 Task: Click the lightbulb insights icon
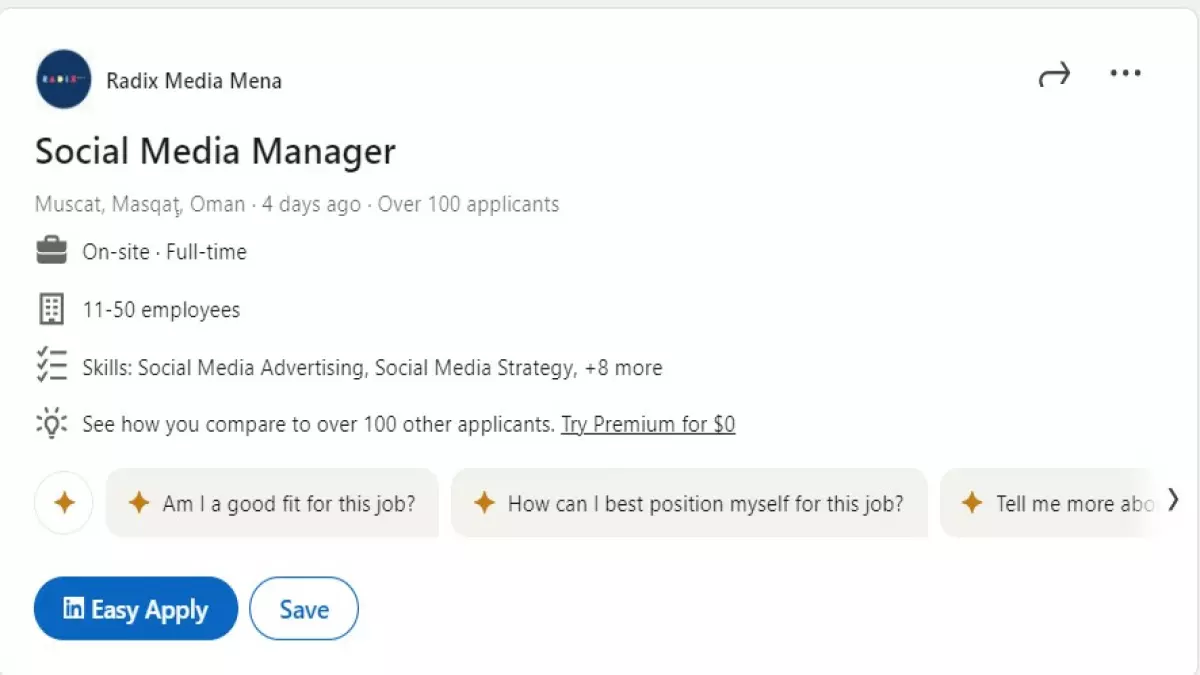[51, 424]
